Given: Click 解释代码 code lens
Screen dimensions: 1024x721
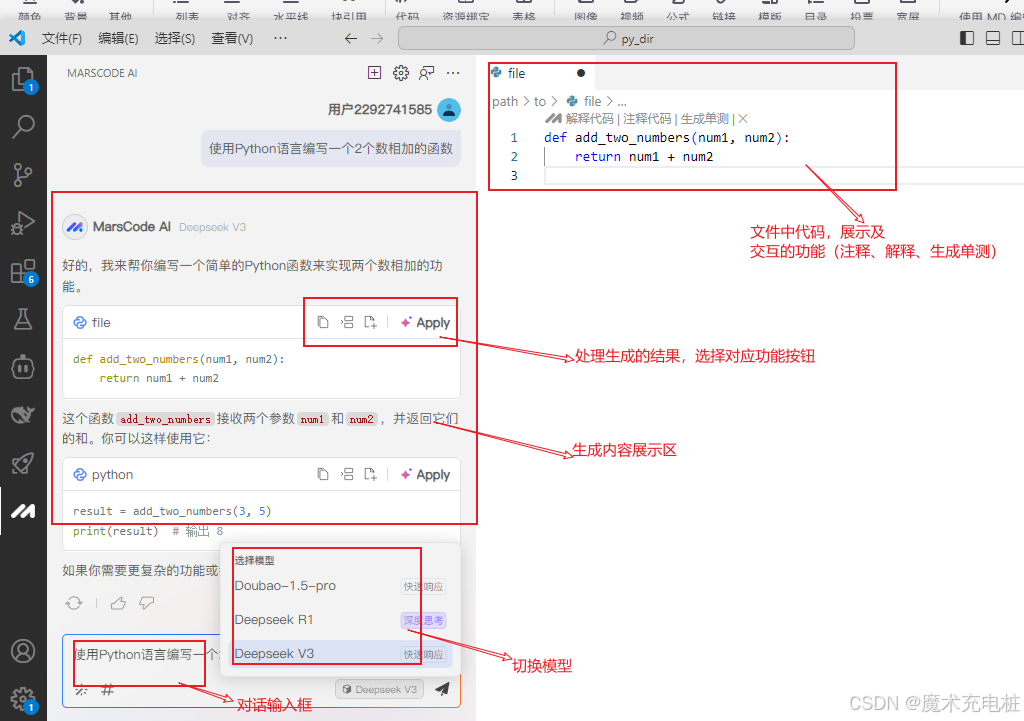Looking at the screenshot, I should pos(590,119).
